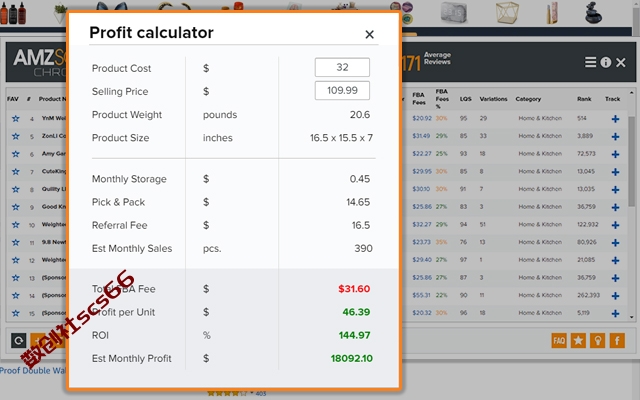
Task: Track product with rank 5,119
Action: point(616,313)
